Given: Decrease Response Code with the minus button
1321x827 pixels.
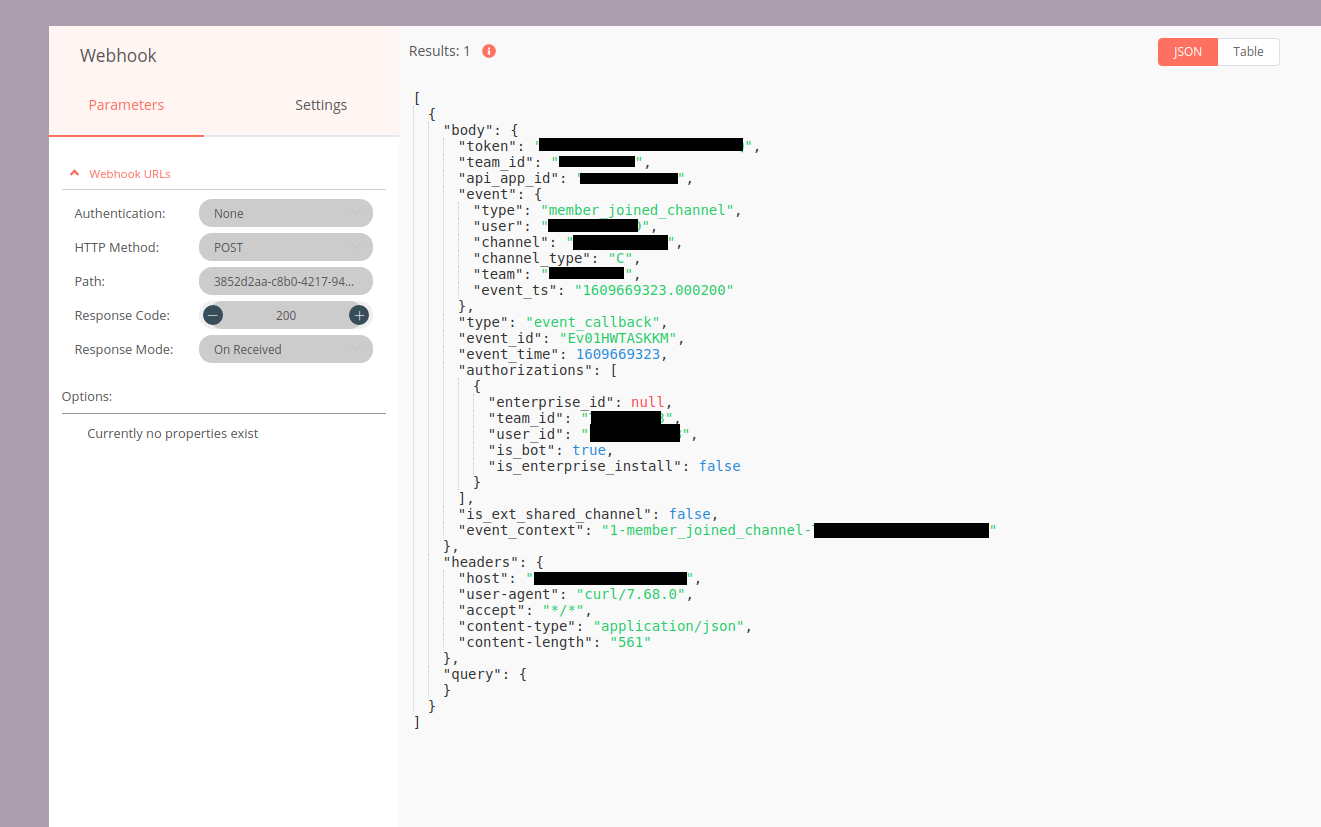Looking at the screenshot, I should pyautogui.click(x=213, y=315).
